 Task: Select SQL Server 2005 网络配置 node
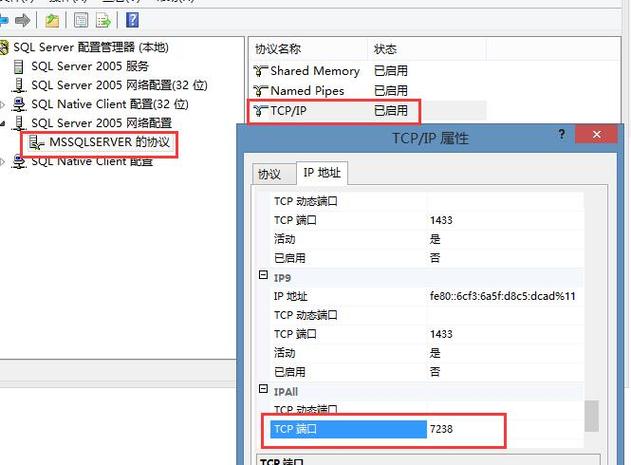click(x=101, y=123)
